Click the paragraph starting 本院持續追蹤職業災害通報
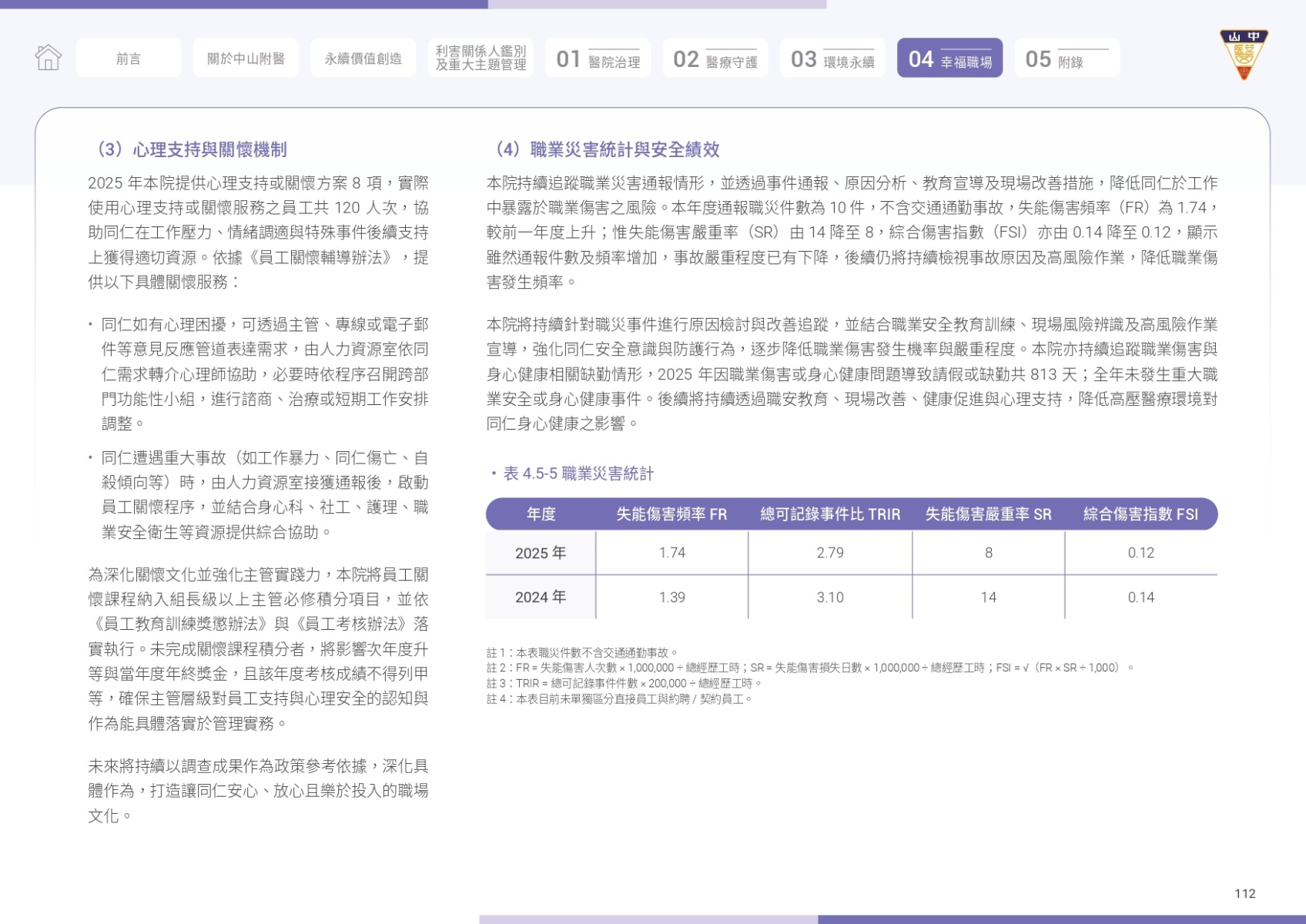1306x924 pixels. pyautogui.click(x=852, y=233)
